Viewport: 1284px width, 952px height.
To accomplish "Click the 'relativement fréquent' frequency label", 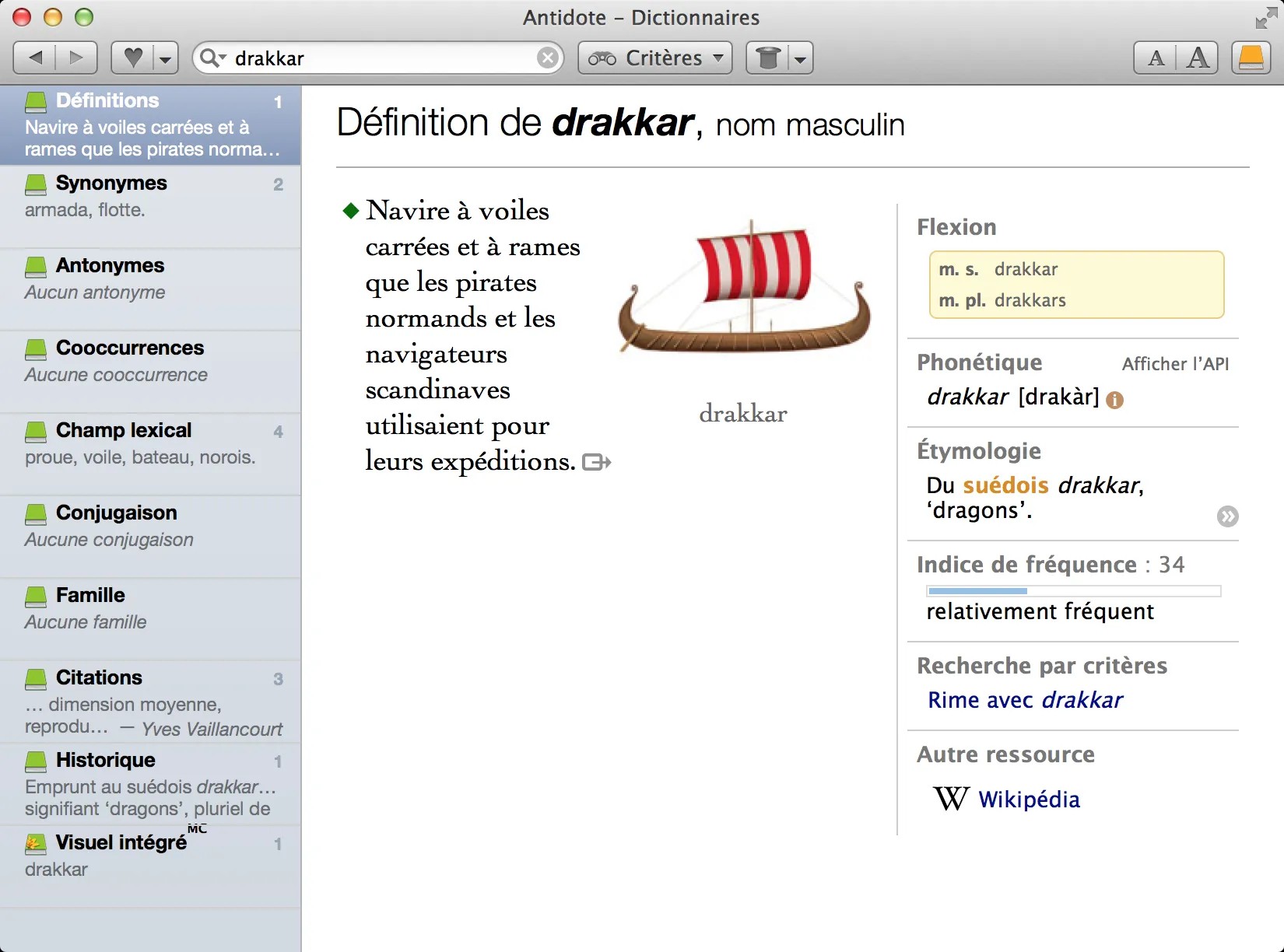I will [x=1040, y=611].
